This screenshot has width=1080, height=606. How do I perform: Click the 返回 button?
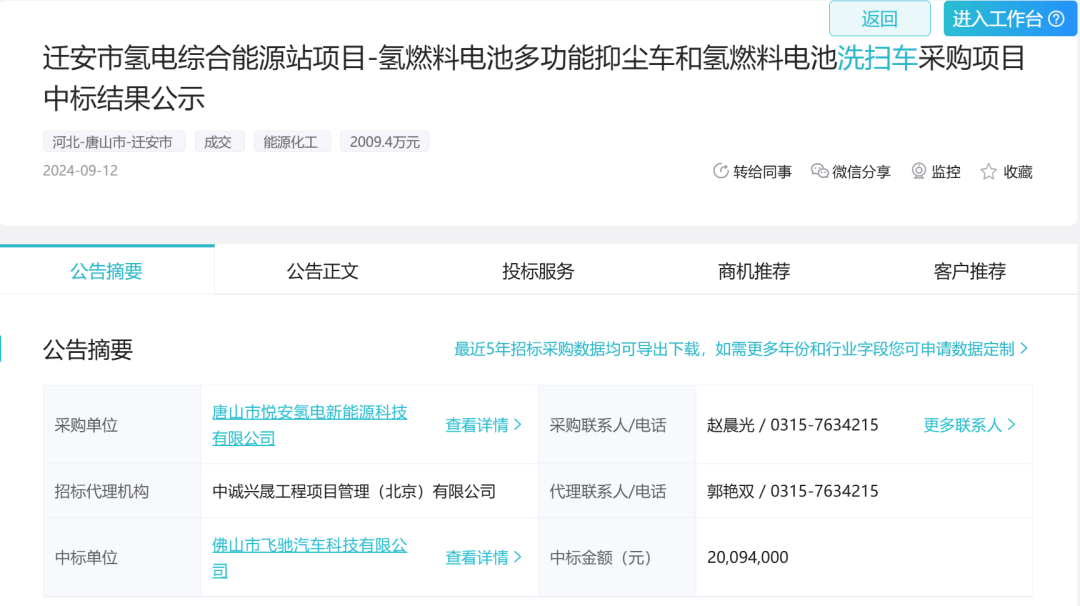coord(880,19)
